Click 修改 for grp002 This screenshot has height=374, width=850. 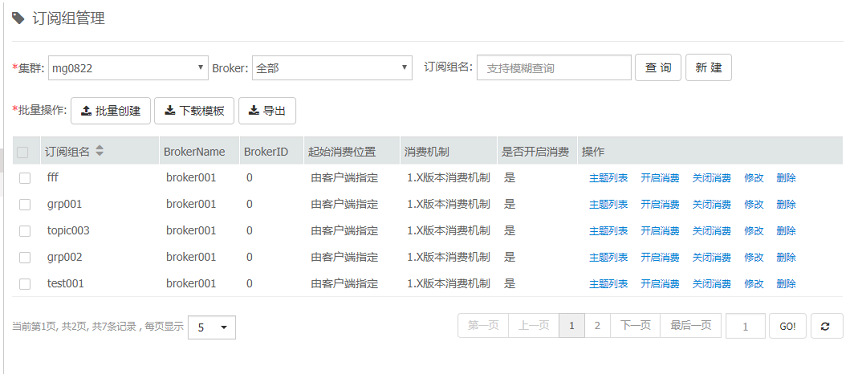click(x=754, y=257)
